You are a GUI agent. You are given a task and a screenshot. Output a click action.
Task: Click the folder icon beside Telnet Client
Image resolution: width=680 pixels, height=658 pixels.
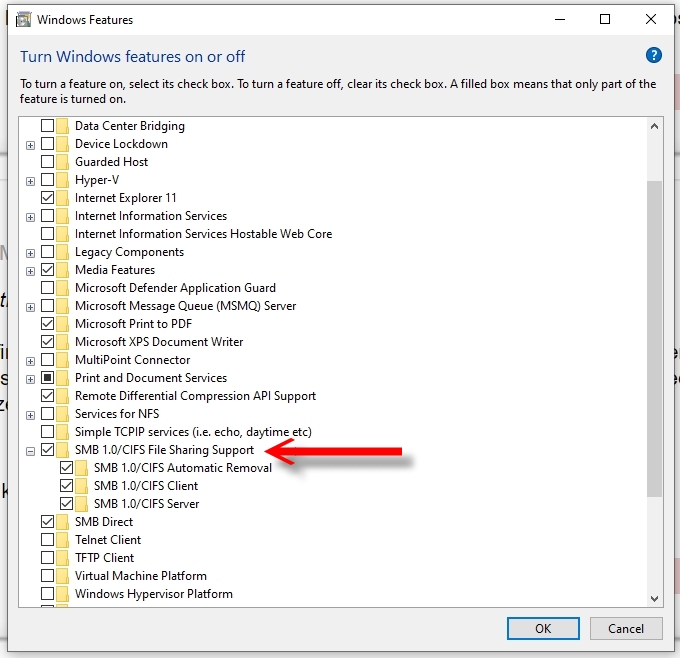click(62, 540)
